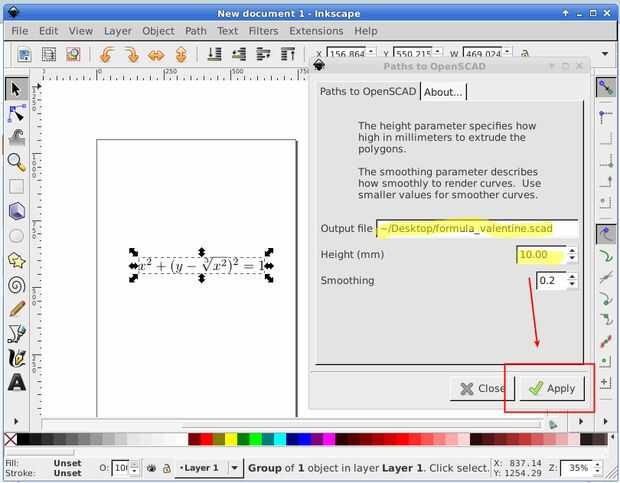Open the Text menu
The width and height of the screenshot is (620, 483).
pos(227,31)
